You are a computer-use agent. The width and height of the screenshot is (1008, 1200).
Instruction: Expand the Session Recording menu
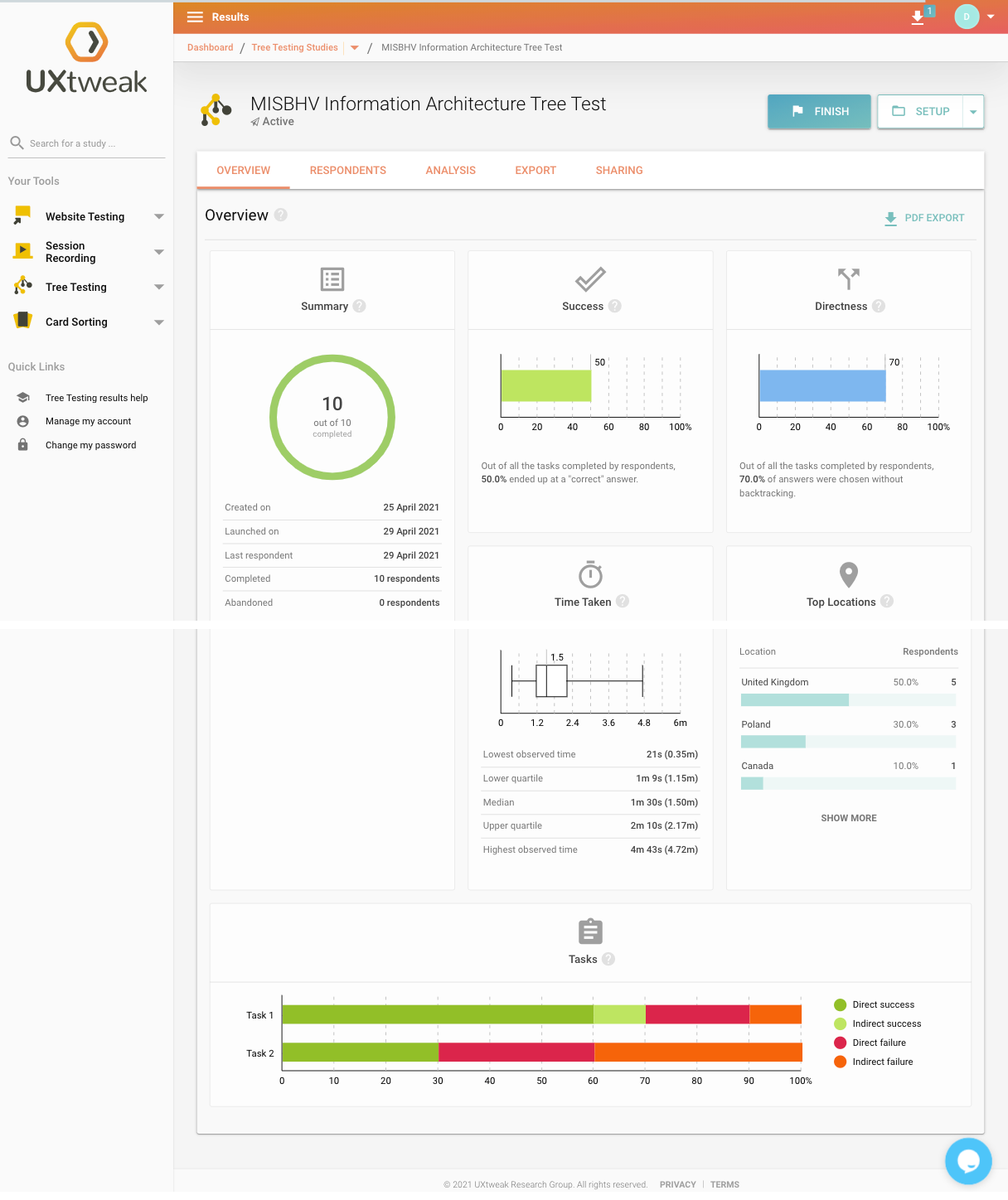[159, 252]
